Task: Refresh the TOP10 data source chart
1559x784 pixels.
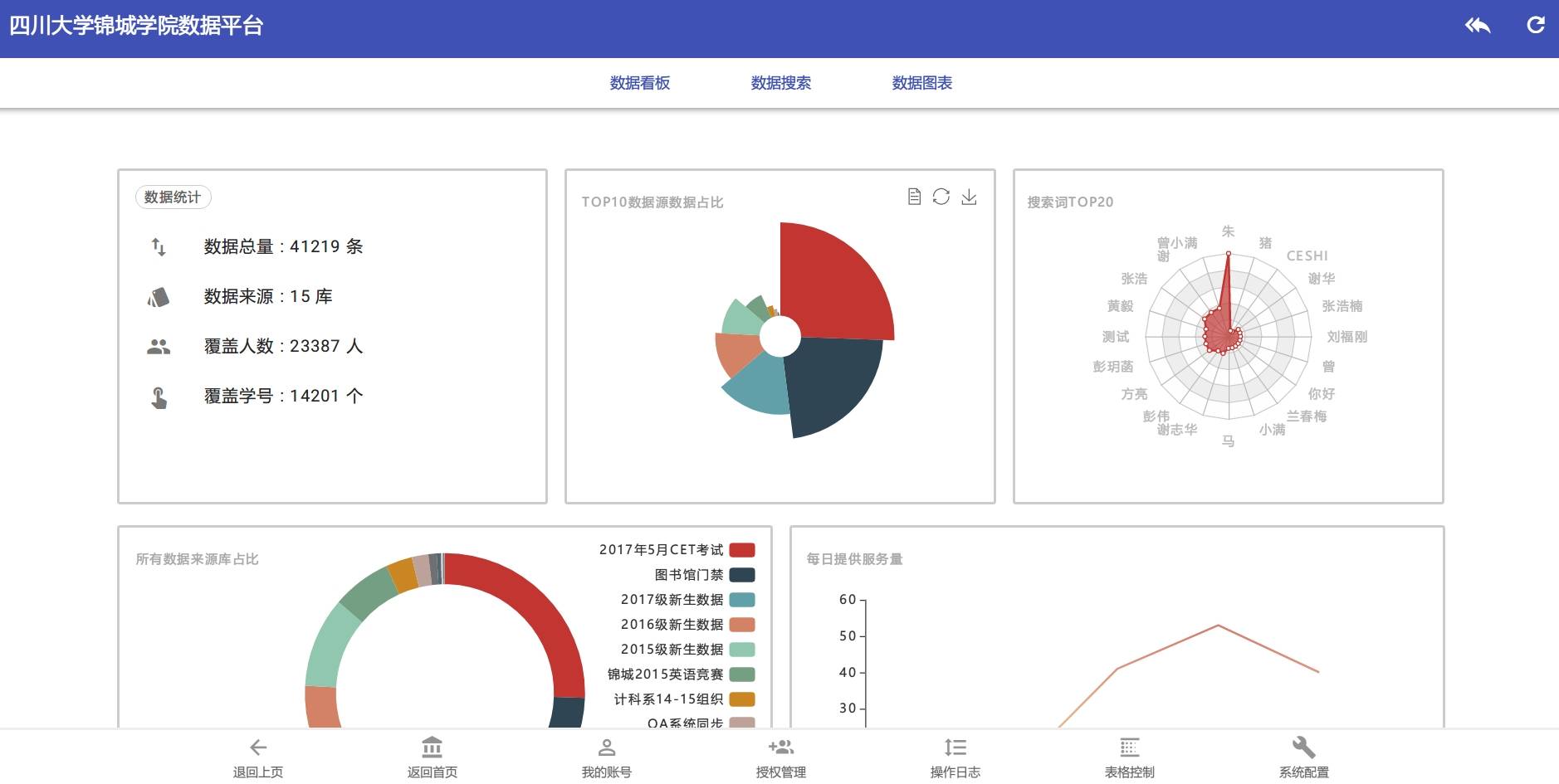Action: (941, 197)
